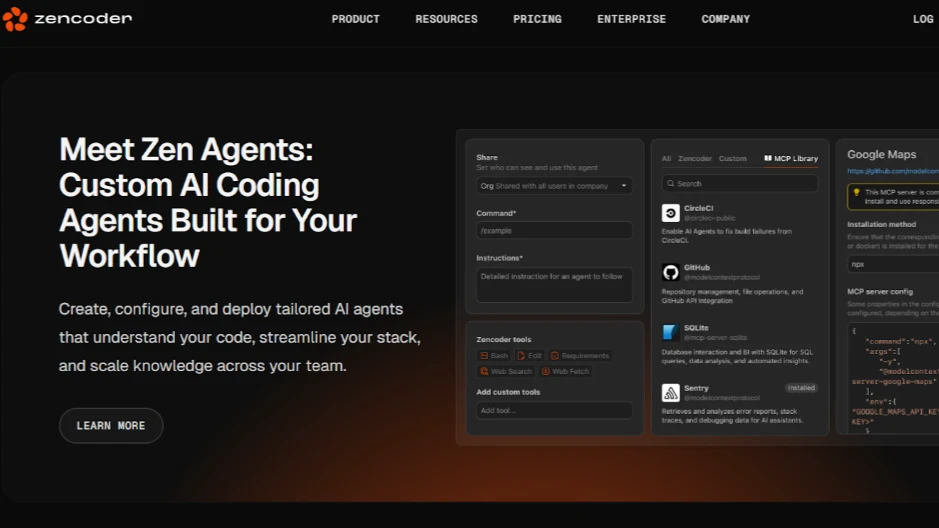
Task: Open the Share org dropdown
Action: click(554, 186)
